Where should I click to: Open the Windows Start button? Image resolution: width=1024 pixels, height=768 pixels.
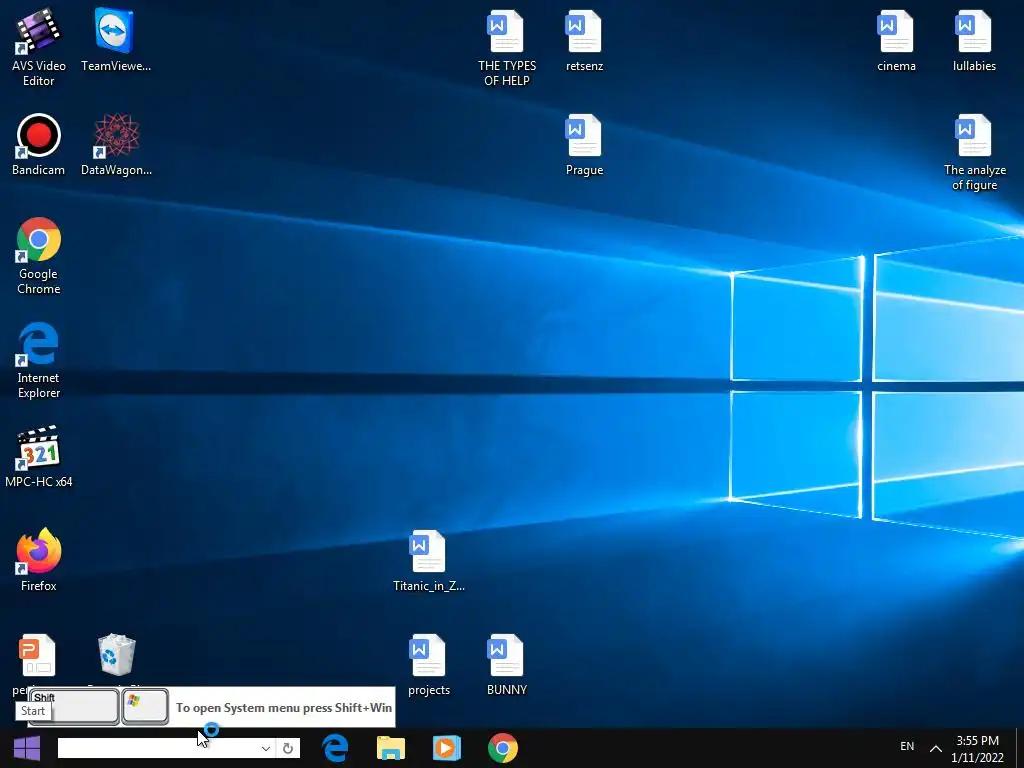pyautogui.click(x=26, y=748)
